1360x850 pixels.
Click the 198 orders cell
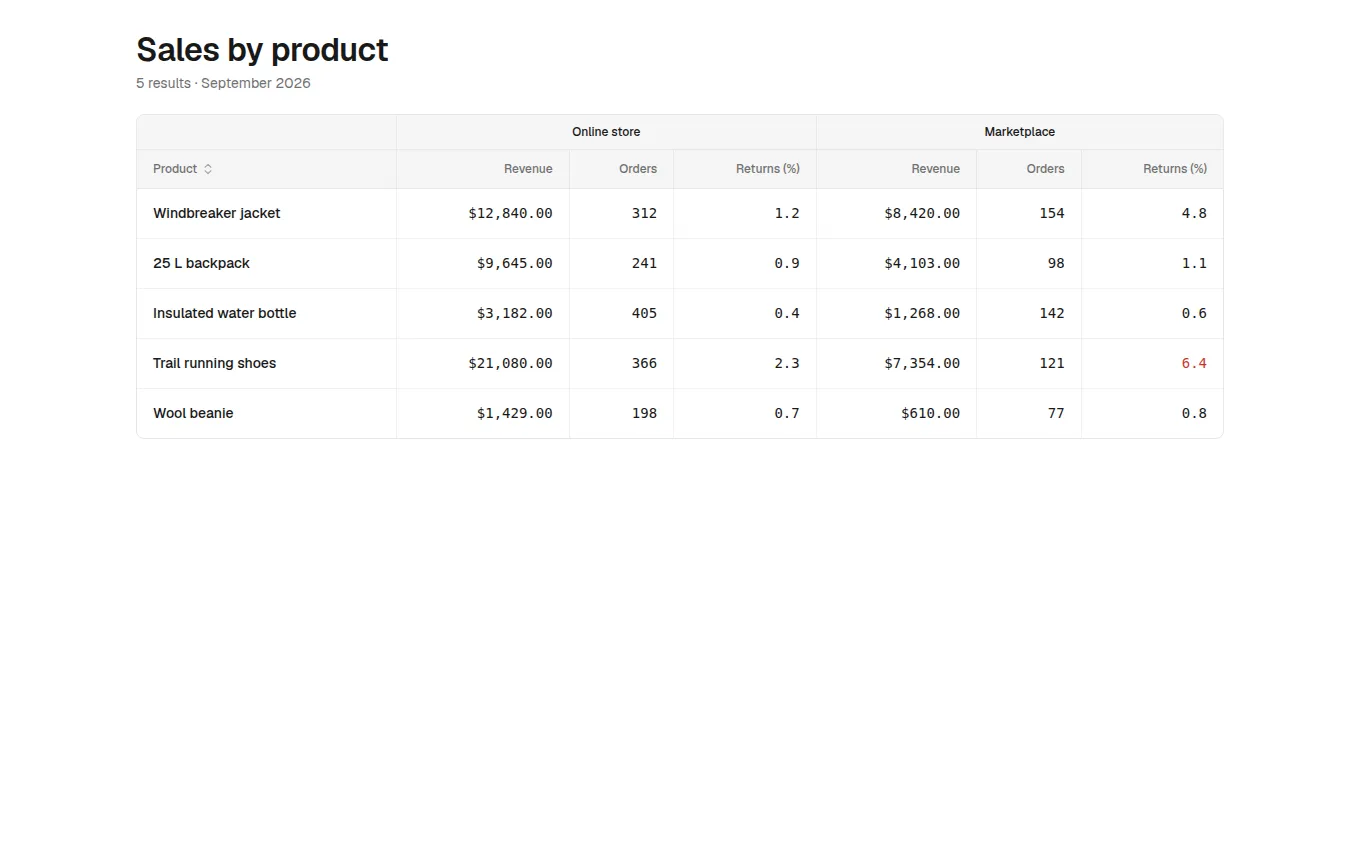[622, 413]
